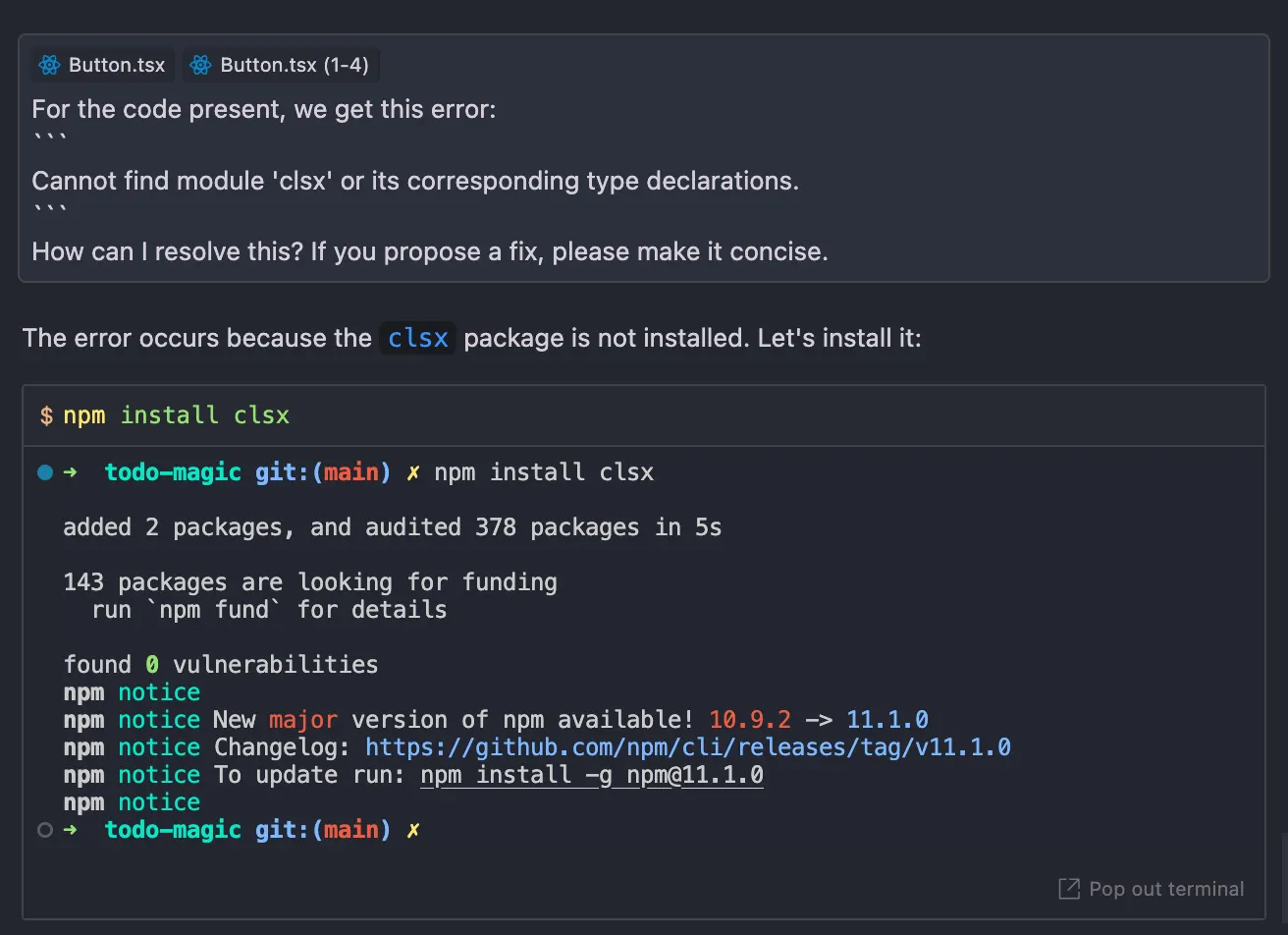1288x935 pixels.
Task: Click the hollow circle marker beside the last prompt
Action: 45,830
